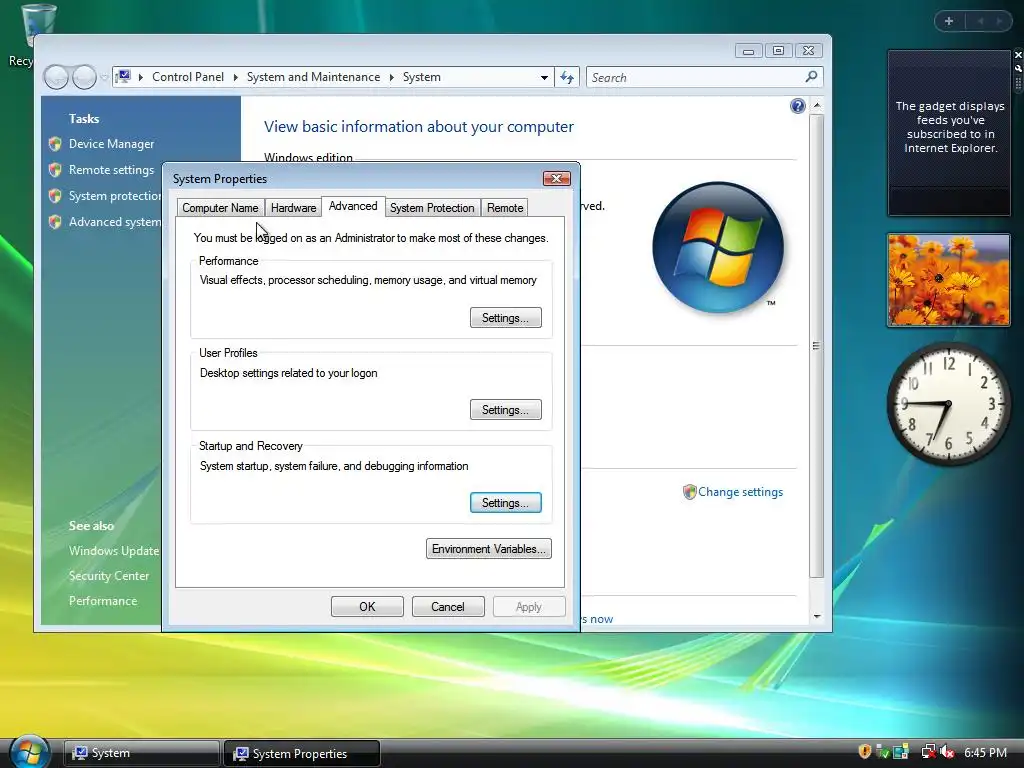Screen dimensions: 1024x768
Task: Expand the arrow before Control Panel breadcrumb
Action: coord(140,77)
